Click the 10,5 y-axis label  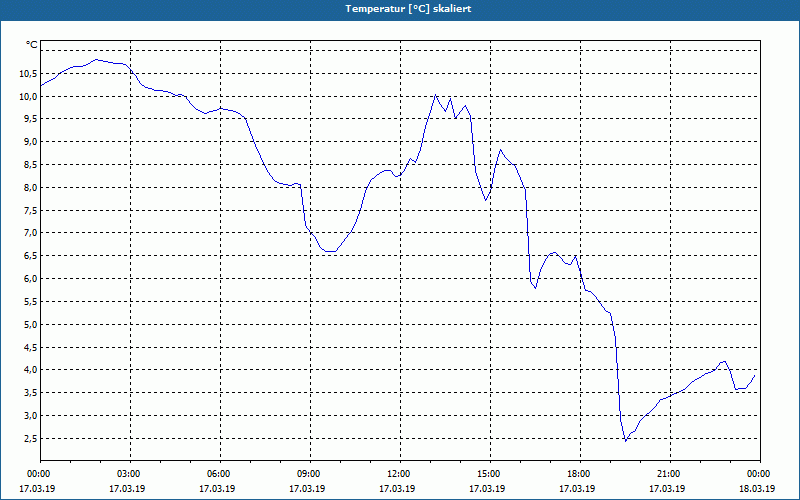[x=28, y=74]
